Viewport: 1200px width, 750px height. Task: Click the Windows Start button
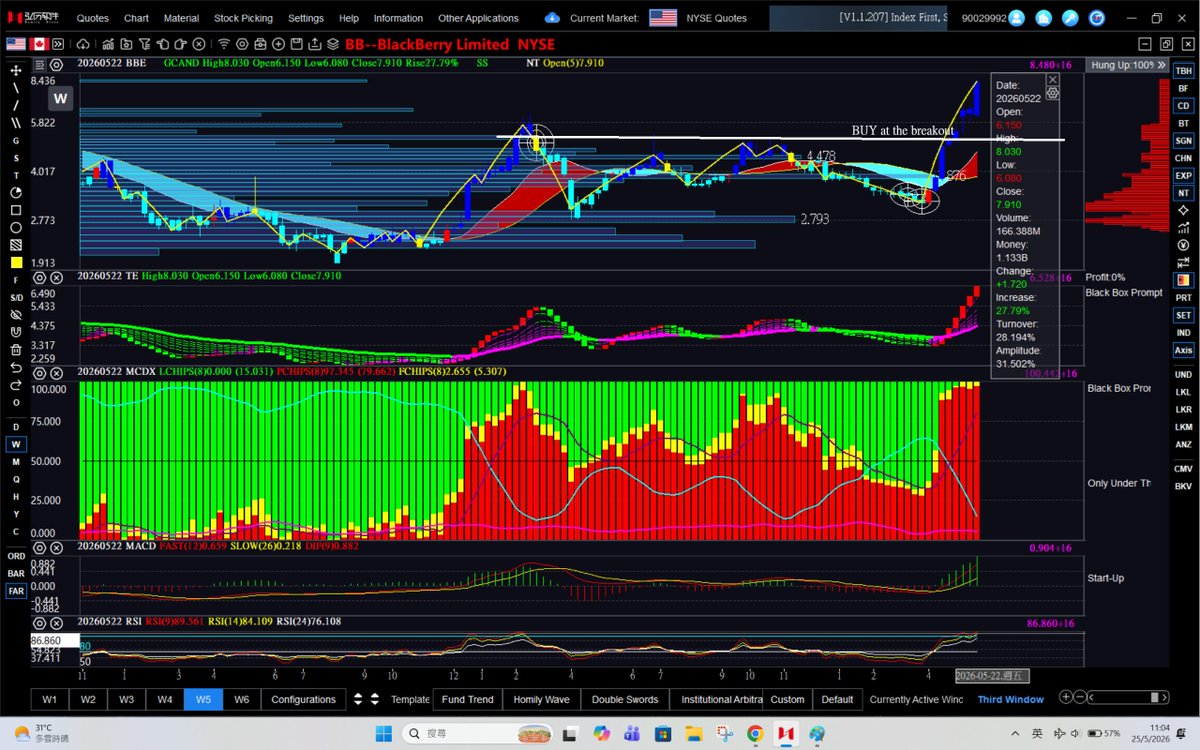(x=384, y=734)
